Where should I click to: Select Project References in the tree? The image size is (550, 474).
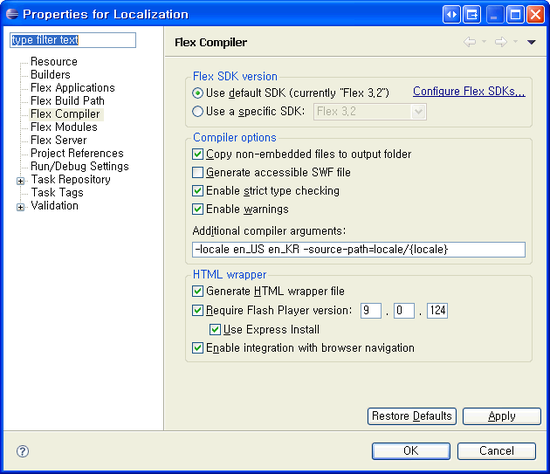[x=77, y=153]
